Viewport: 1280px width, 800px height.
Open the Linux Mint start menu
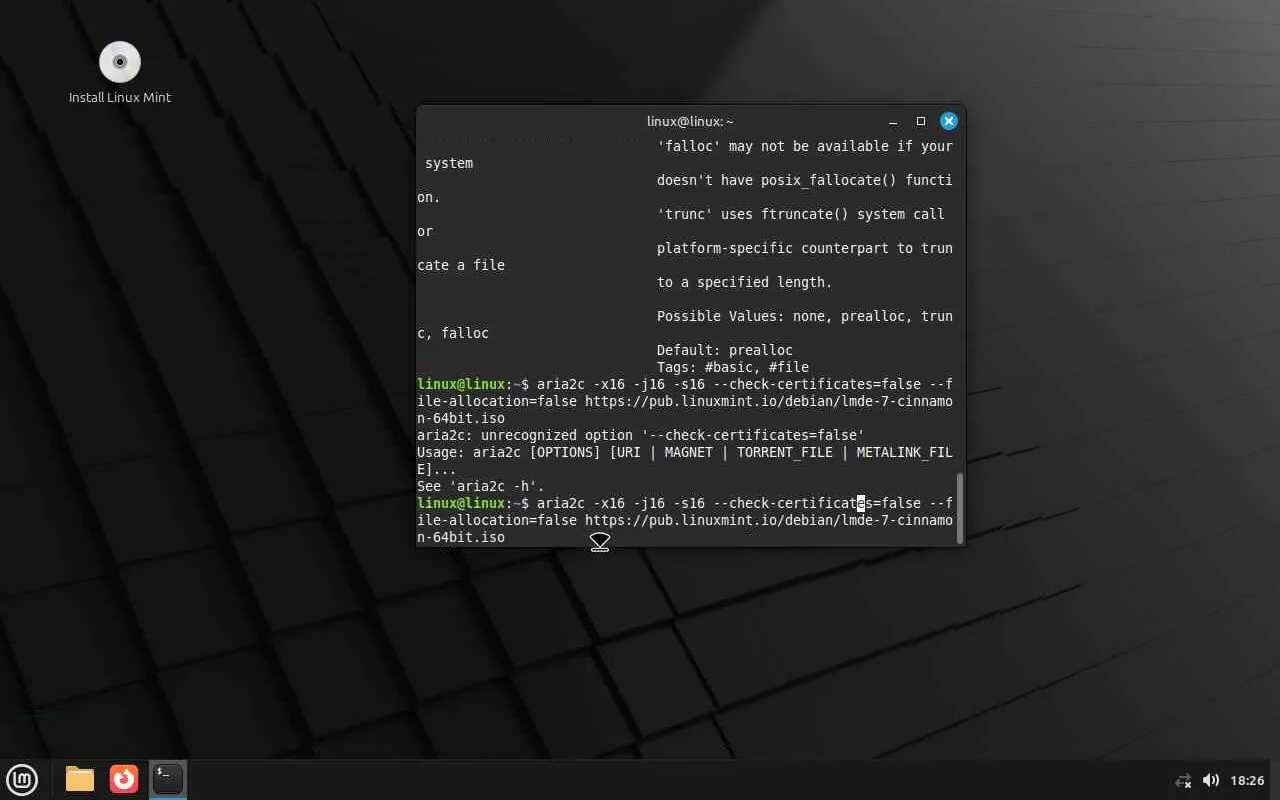(22, 779)
